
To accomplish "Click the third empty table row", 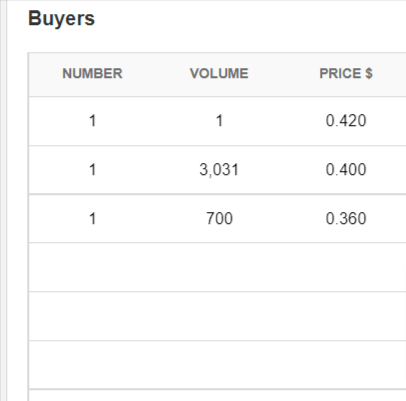I will [217, 365].
